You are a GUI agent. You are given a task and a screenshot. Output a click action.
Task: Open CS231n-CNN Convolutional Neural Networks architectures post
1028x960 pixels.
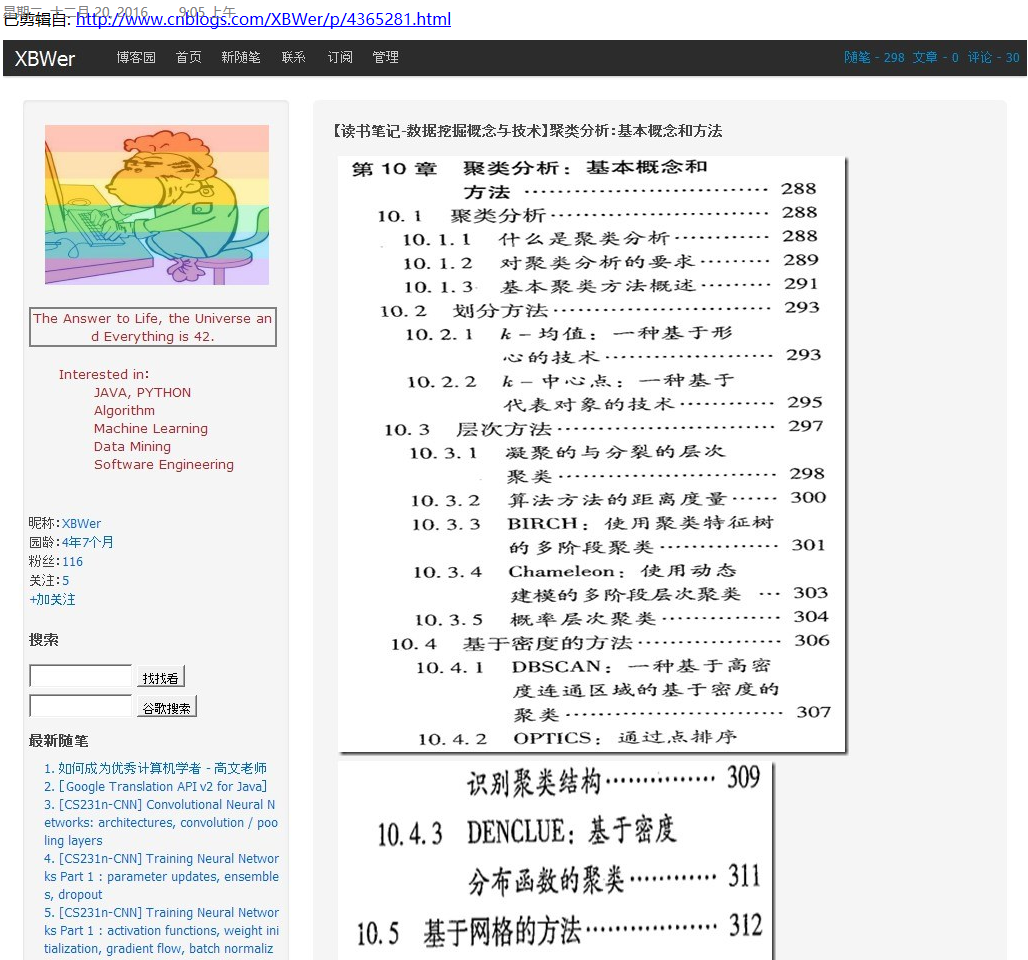[x=161, y=822]
